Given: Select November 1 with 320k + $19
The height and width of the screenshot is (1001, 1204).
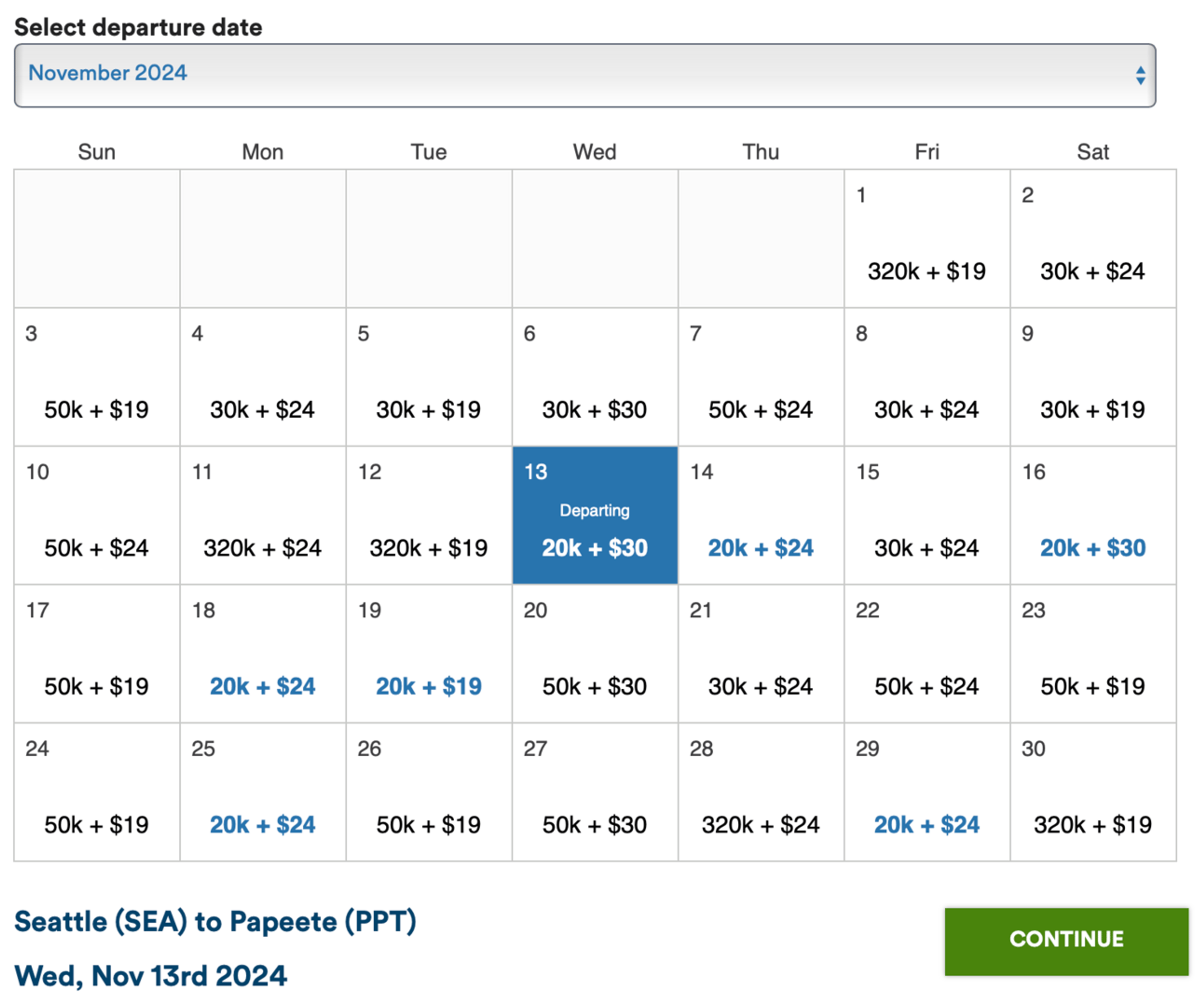Looking at the screenshot, I should (927, 239).
